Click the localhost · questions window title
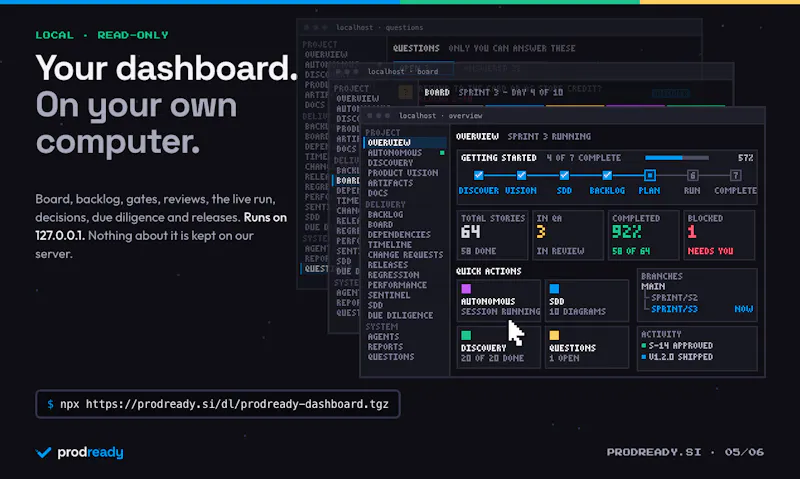This screenshot has height=479, width=800. pyautogui.click(x=379, y=28)
